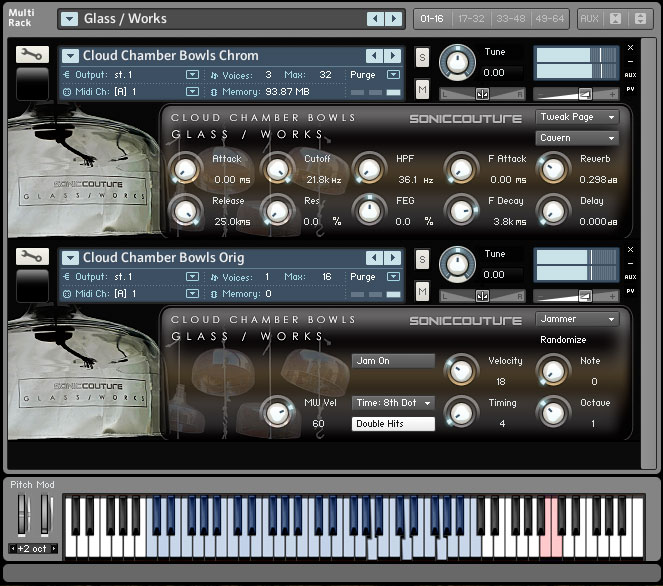This screenshot has height=586, width=663.
Task: Click the rack vertical scrollbar
Action: coord(649,253)
